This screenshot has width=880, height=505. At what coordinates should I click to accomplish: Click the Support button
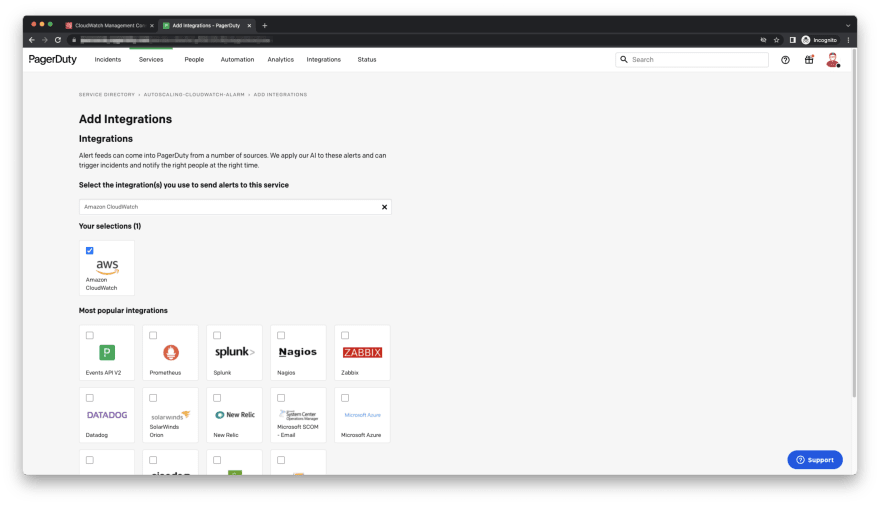click(x=815, y=460)
